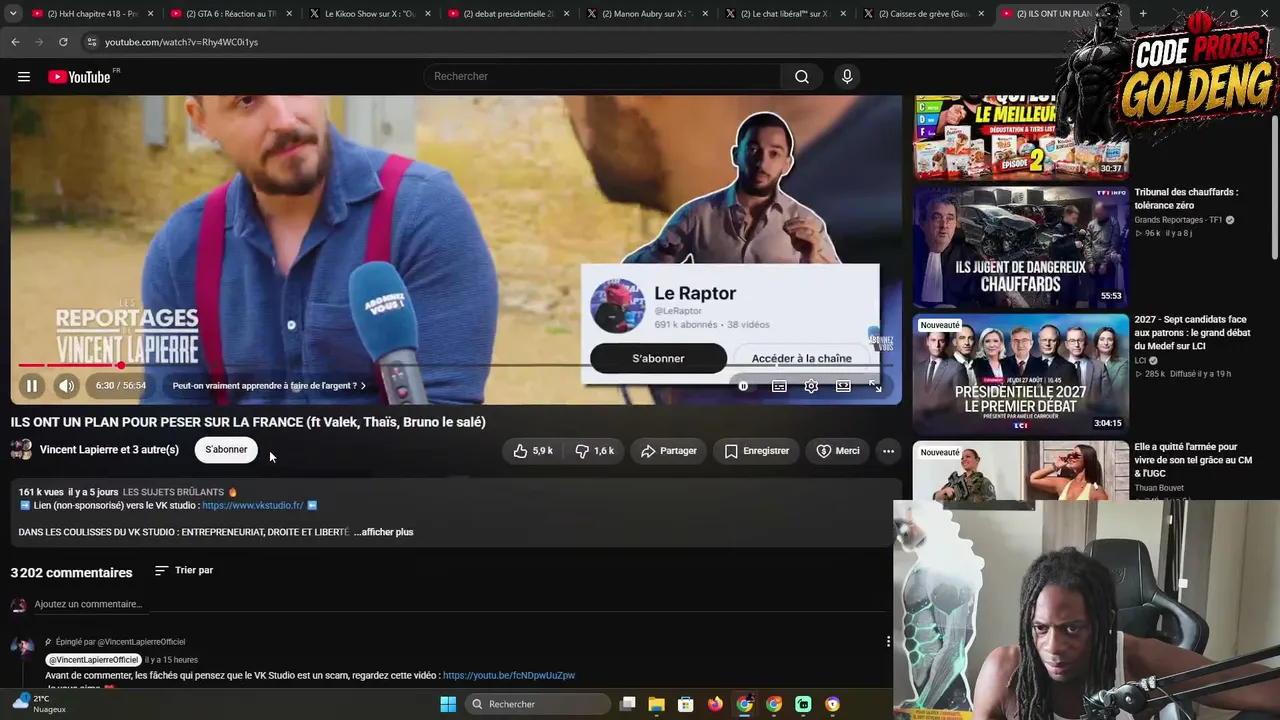The height and width of the screenshot is (720, 1280).
Task: Send a thanks with the Merci button
Action: pos(838,451)
